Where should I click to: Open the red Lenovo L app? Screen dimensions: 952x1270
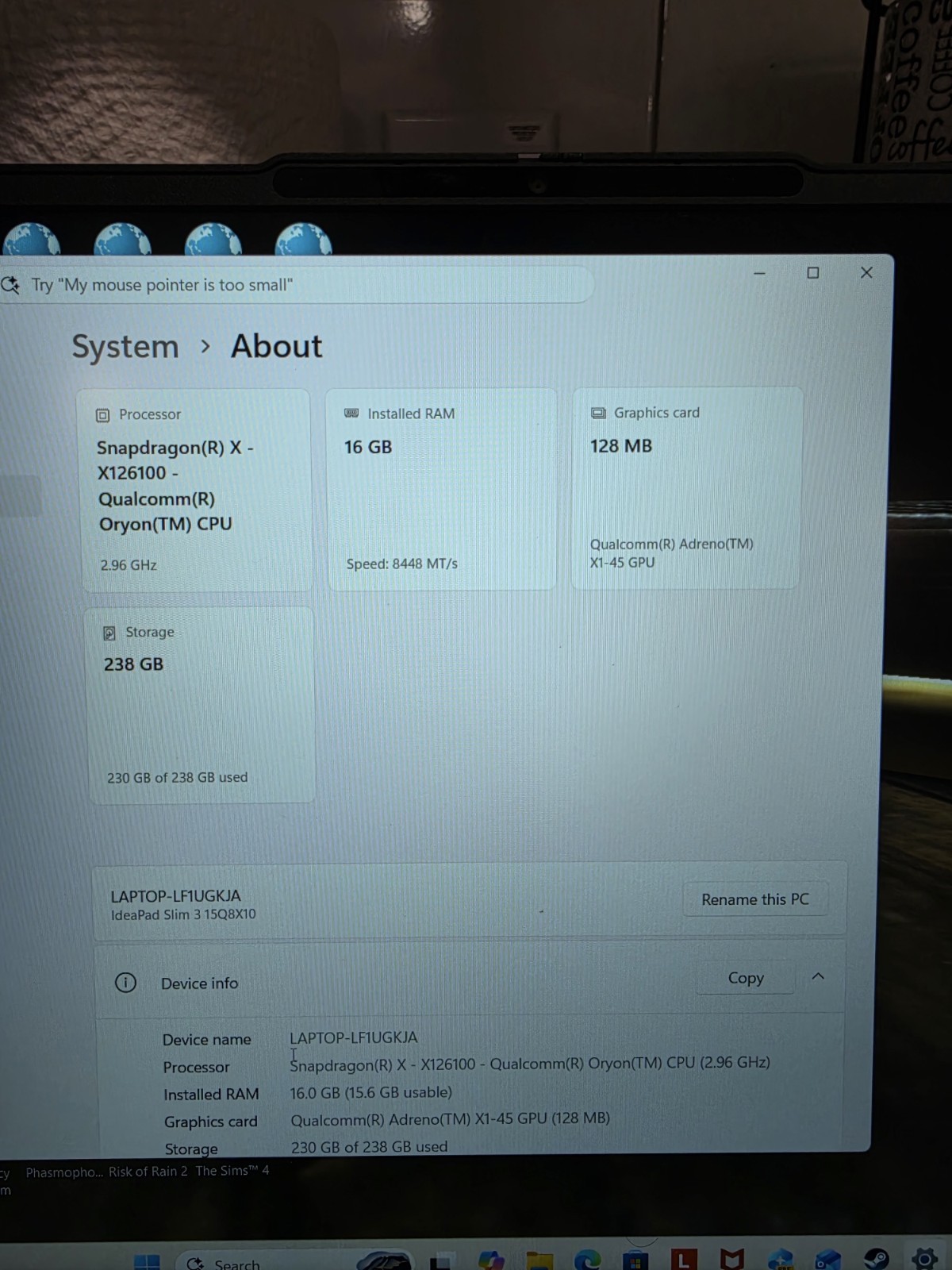[x=684, y=1260]
